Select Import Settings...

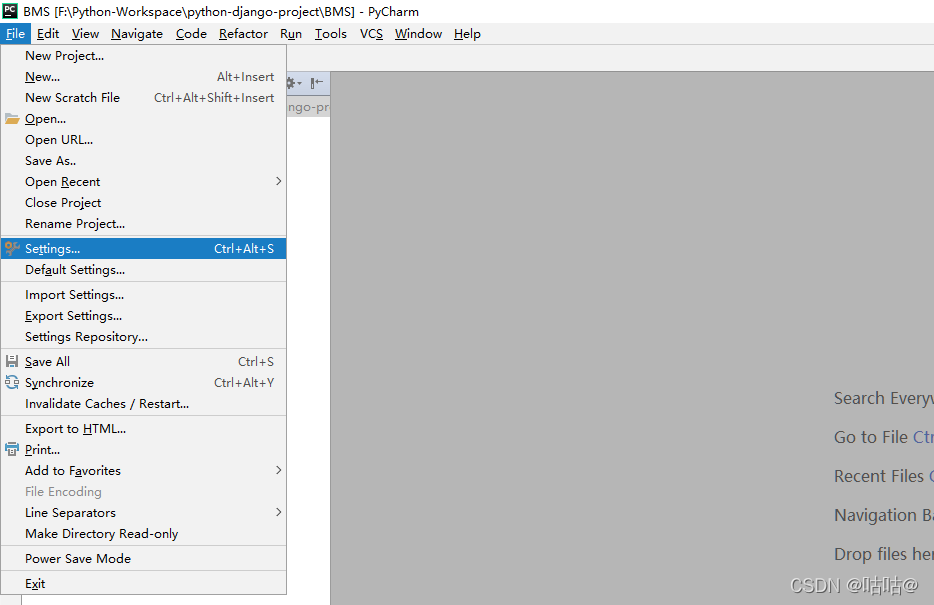point(144,295)
